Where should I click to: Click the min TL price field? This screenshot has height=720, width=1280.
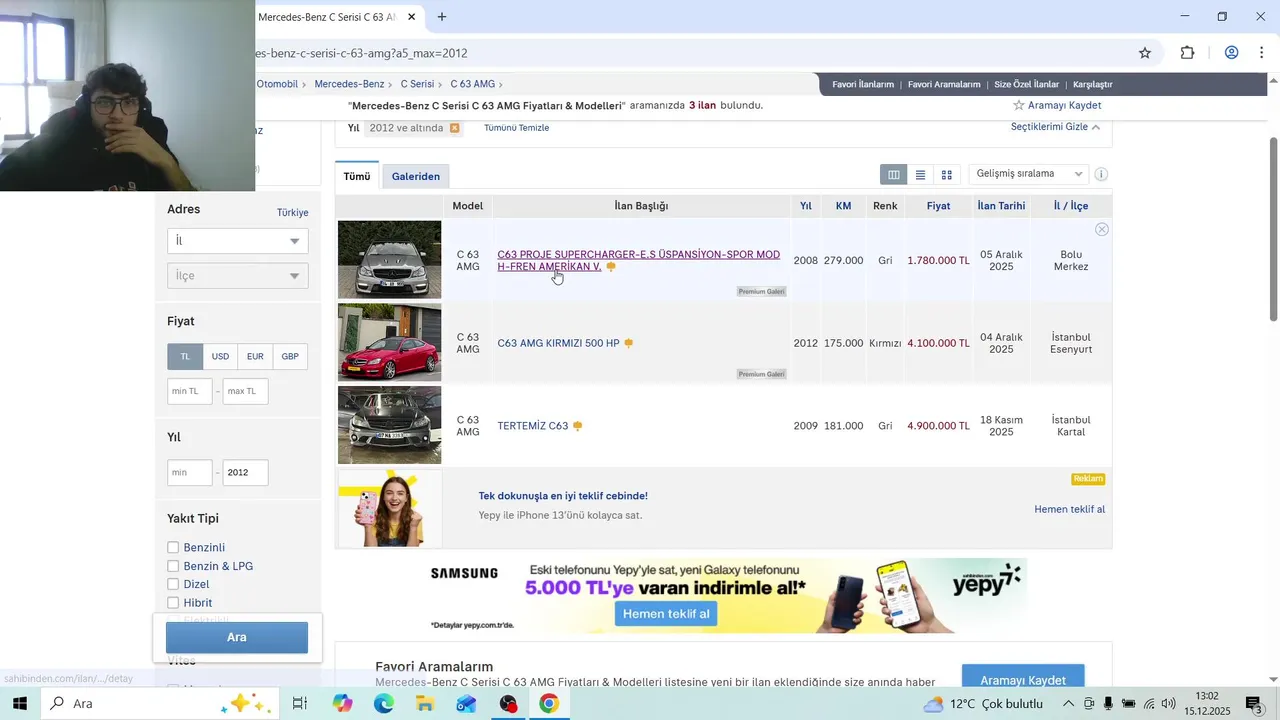pos(190,391)
